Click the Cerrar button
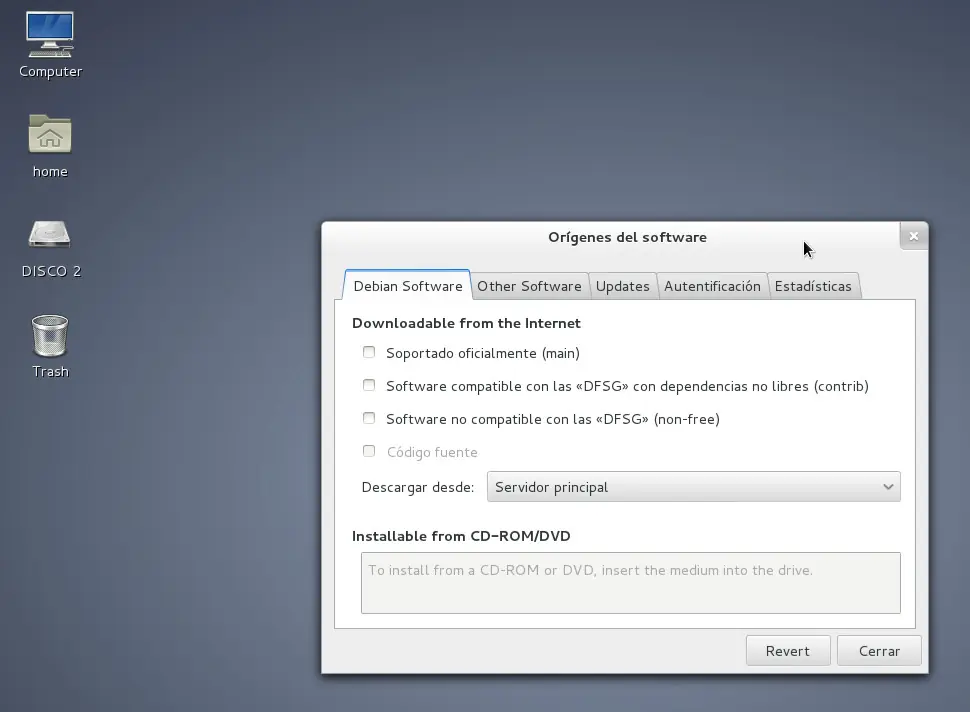Screen dimensions: 970x712 (x=879, y=651)
